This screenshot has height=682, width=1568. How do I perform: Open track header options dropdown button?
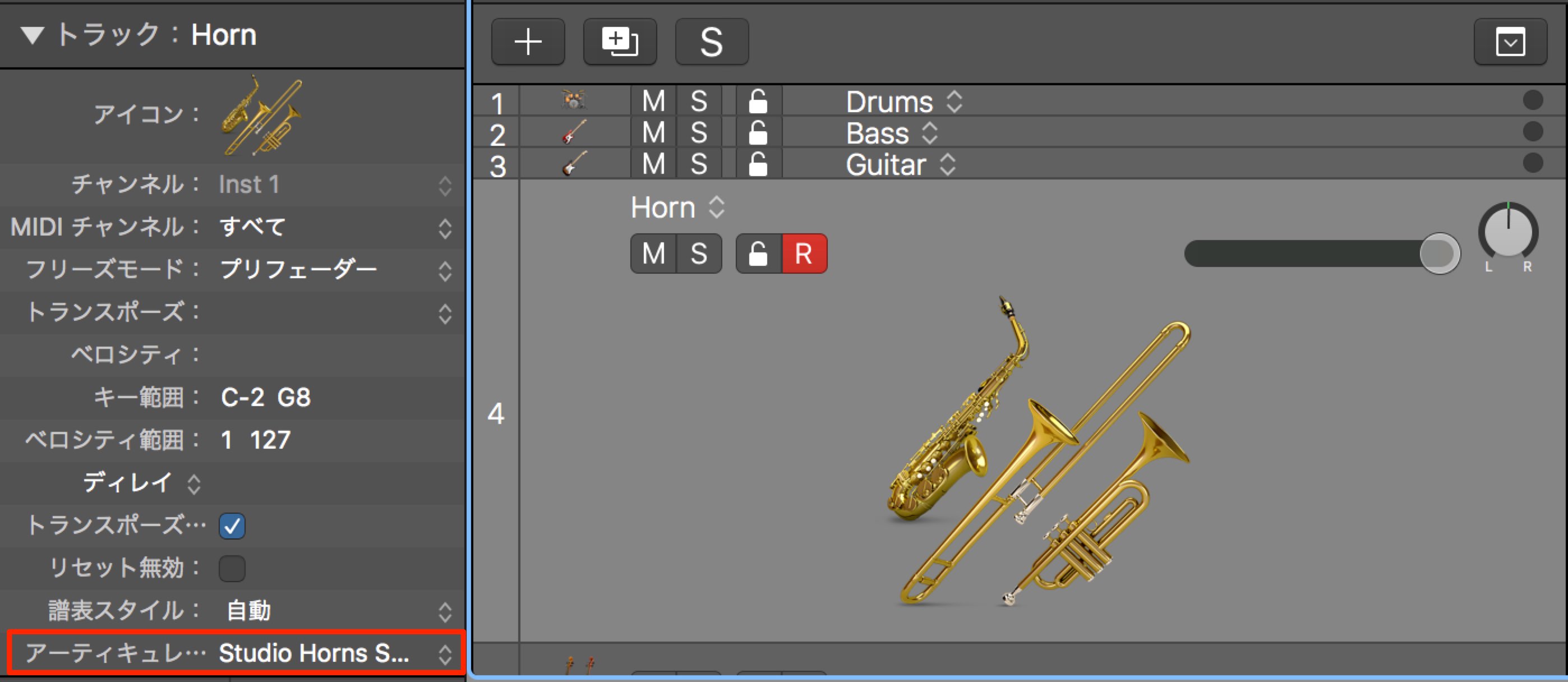point(1510,42)
